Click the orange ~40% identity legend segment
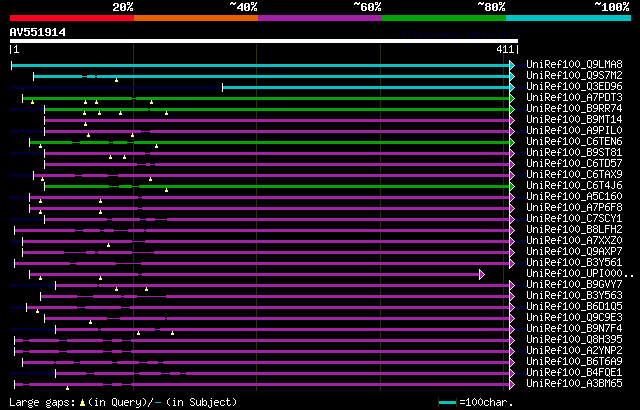Image resolution: width=640 pixels, height=410 pixels. click(196, 18)
